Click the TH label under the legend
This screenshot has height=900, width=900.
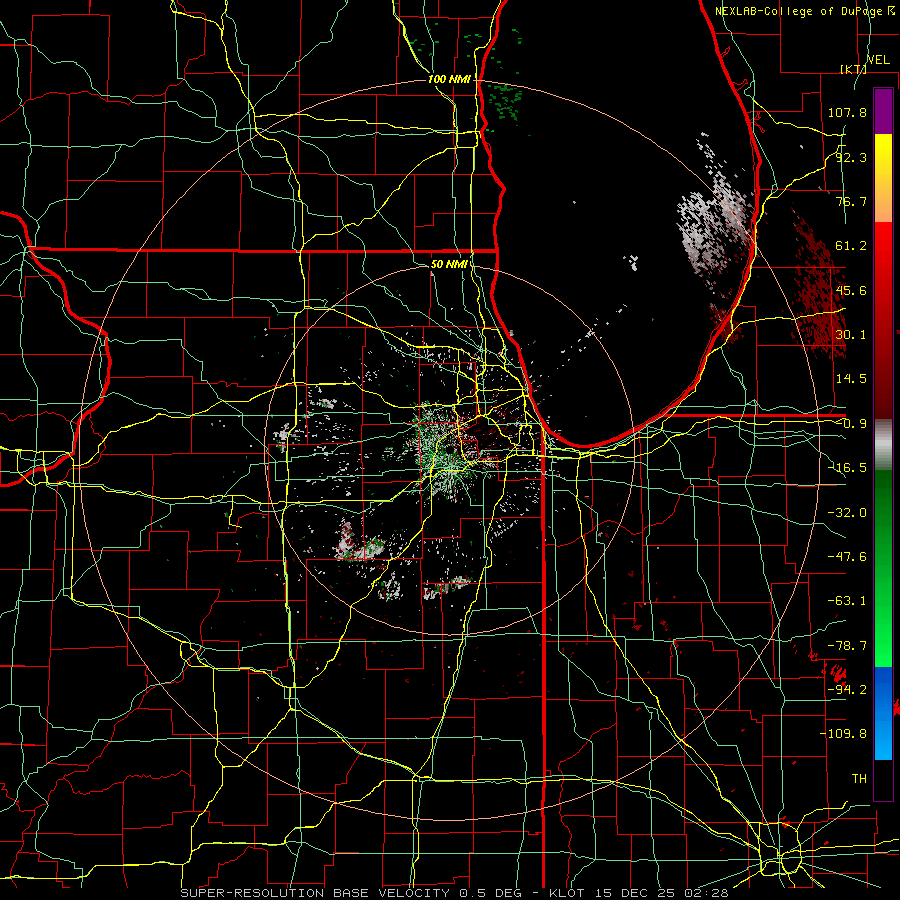(859, 779)
